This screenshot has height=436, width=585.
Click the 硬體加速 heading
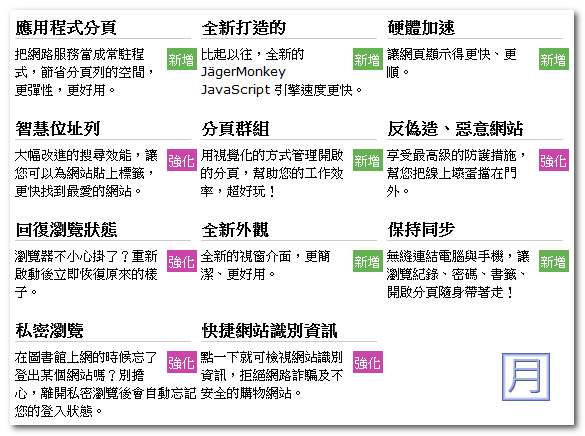pyautogui.click(x=421, y=28)
